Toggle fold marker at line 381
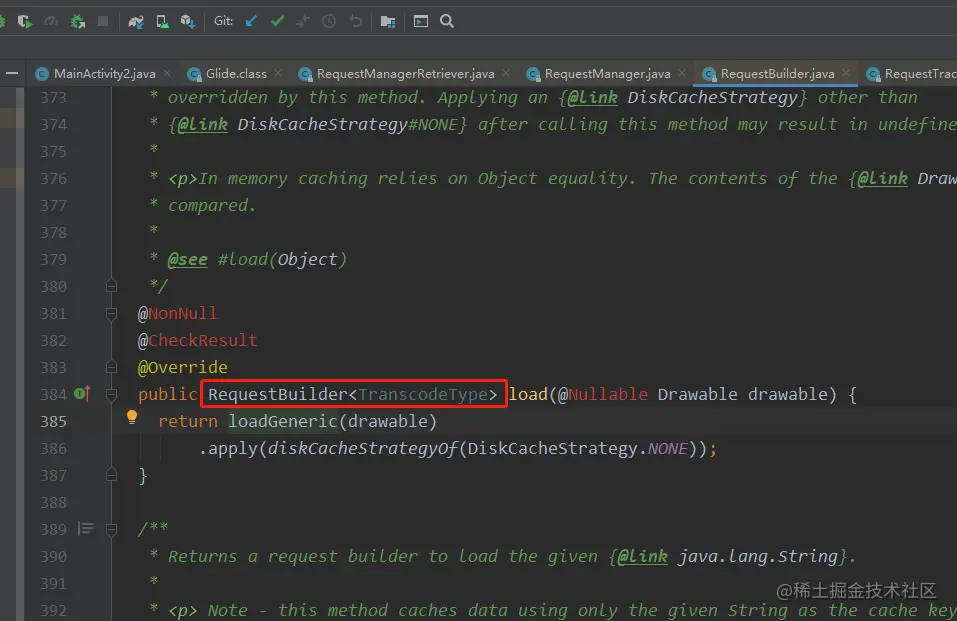 tap(111, 314)
